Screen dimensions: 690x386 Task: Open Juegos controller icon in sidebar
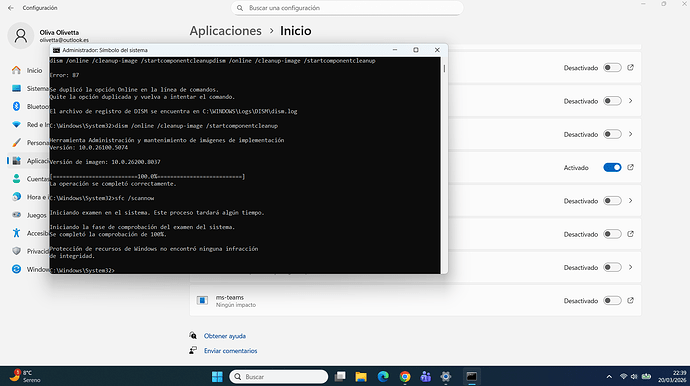pos(16,215)
